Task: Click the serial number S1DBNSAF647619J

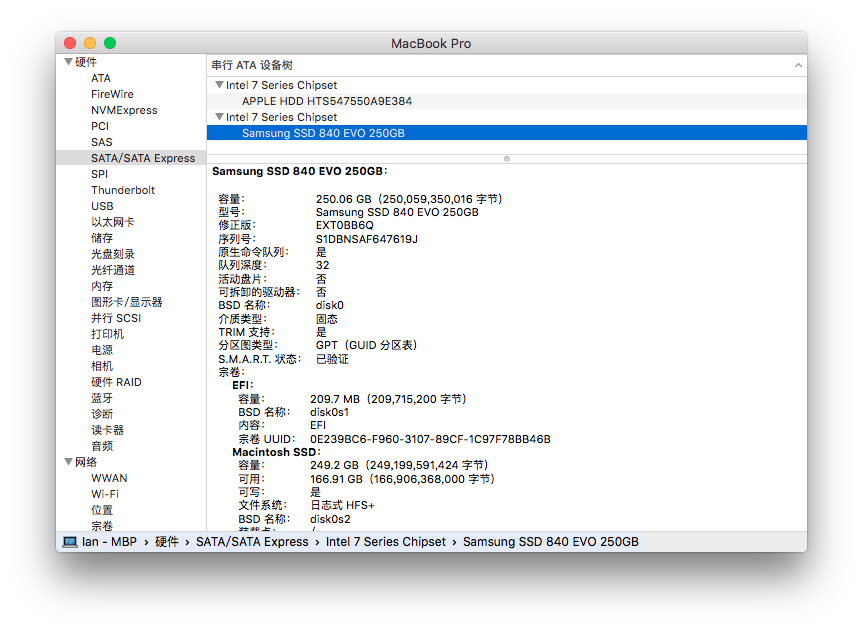Action: (x=367, y=239)
